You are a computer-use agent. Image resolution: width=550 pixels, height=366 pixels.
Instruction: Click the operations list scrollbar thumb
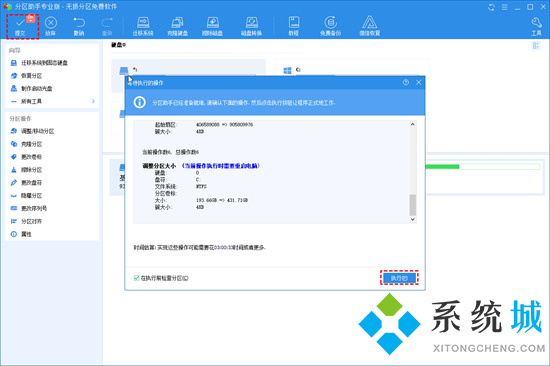tap(412, 205)
